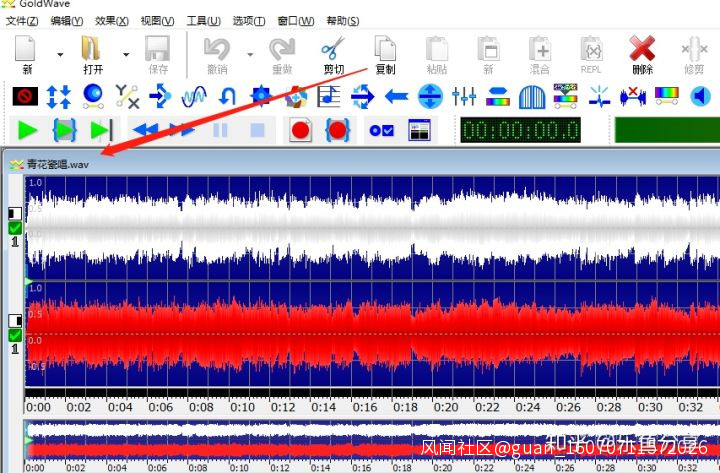Open the 编辑(Y) menu
720x473 pixels.
[67, 21]
